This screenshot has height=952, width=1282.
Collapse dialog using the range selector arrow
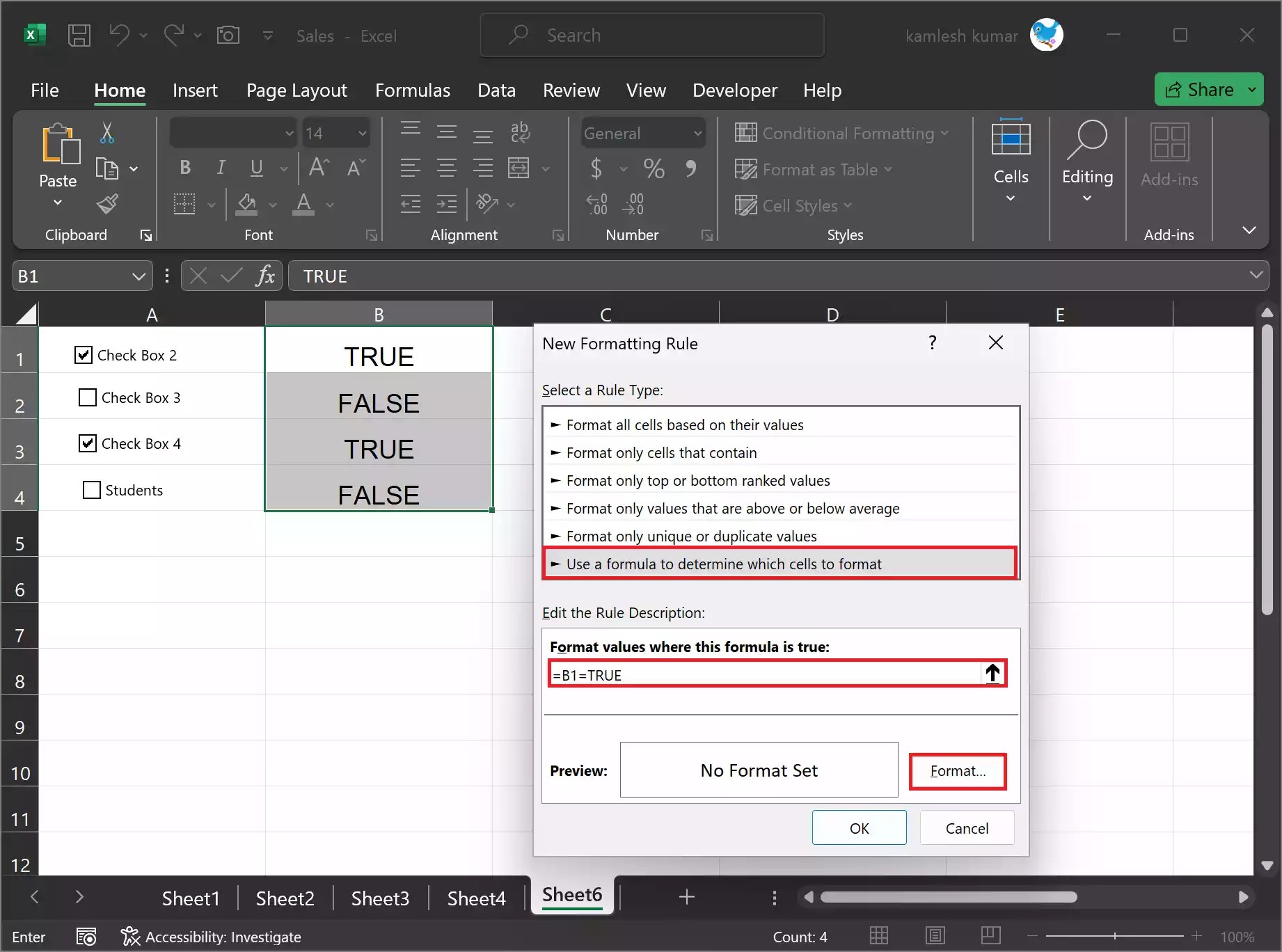click(x=992, y=673)
